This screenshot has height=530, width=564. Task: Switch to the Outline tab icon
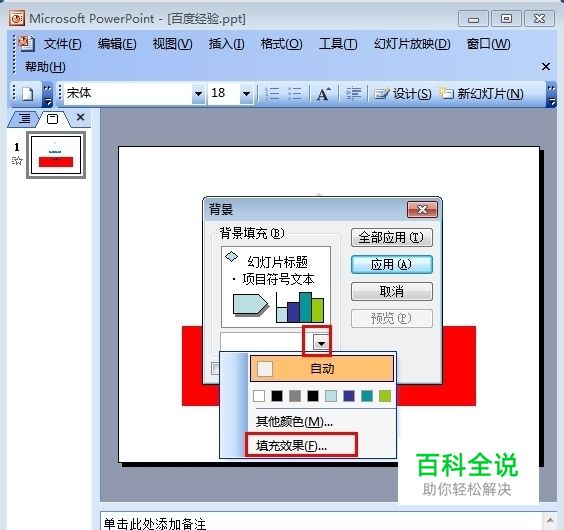point(24,118)
